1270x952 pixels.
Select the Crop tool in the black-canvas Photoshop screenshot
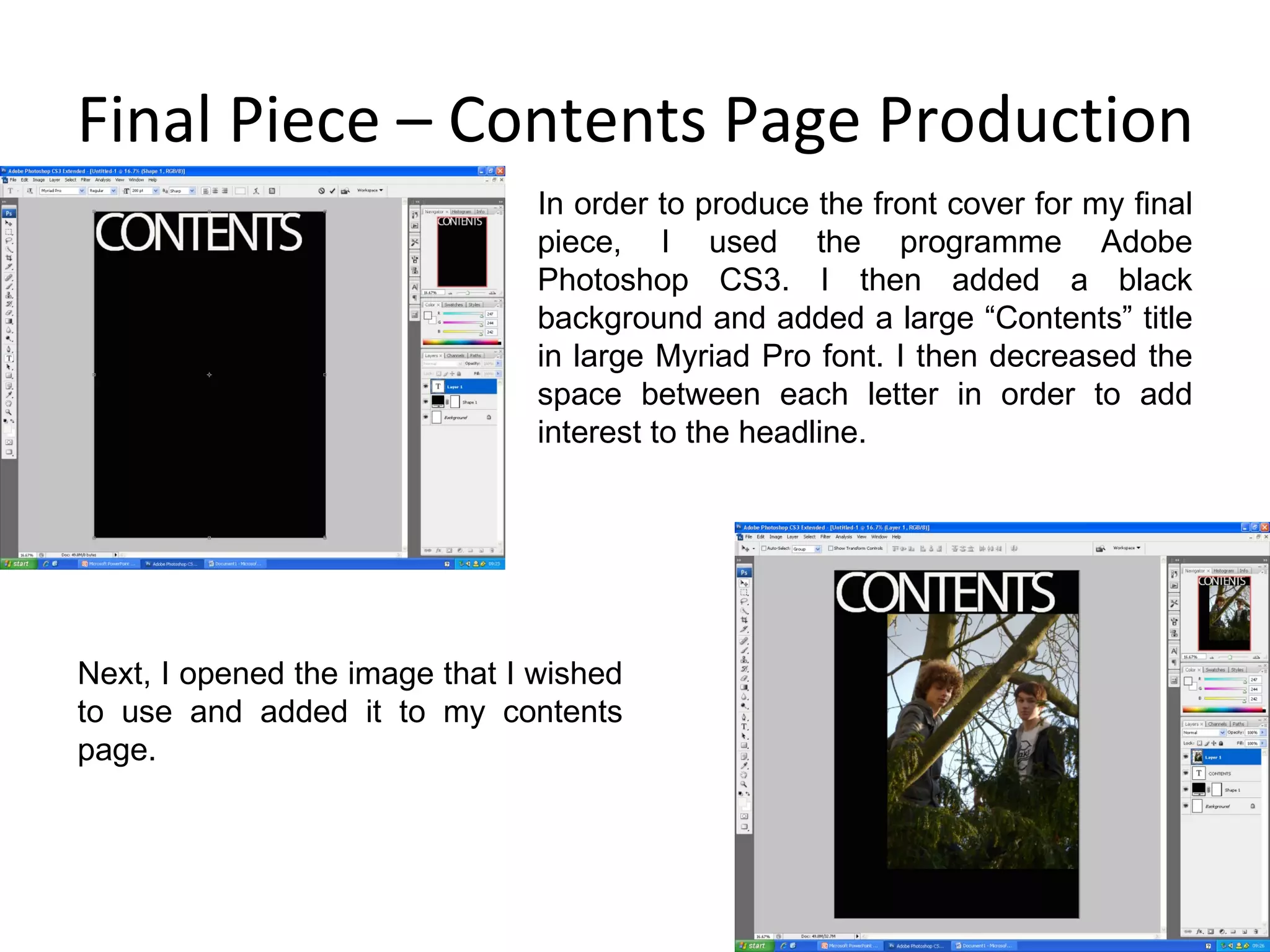pos(9,258)
